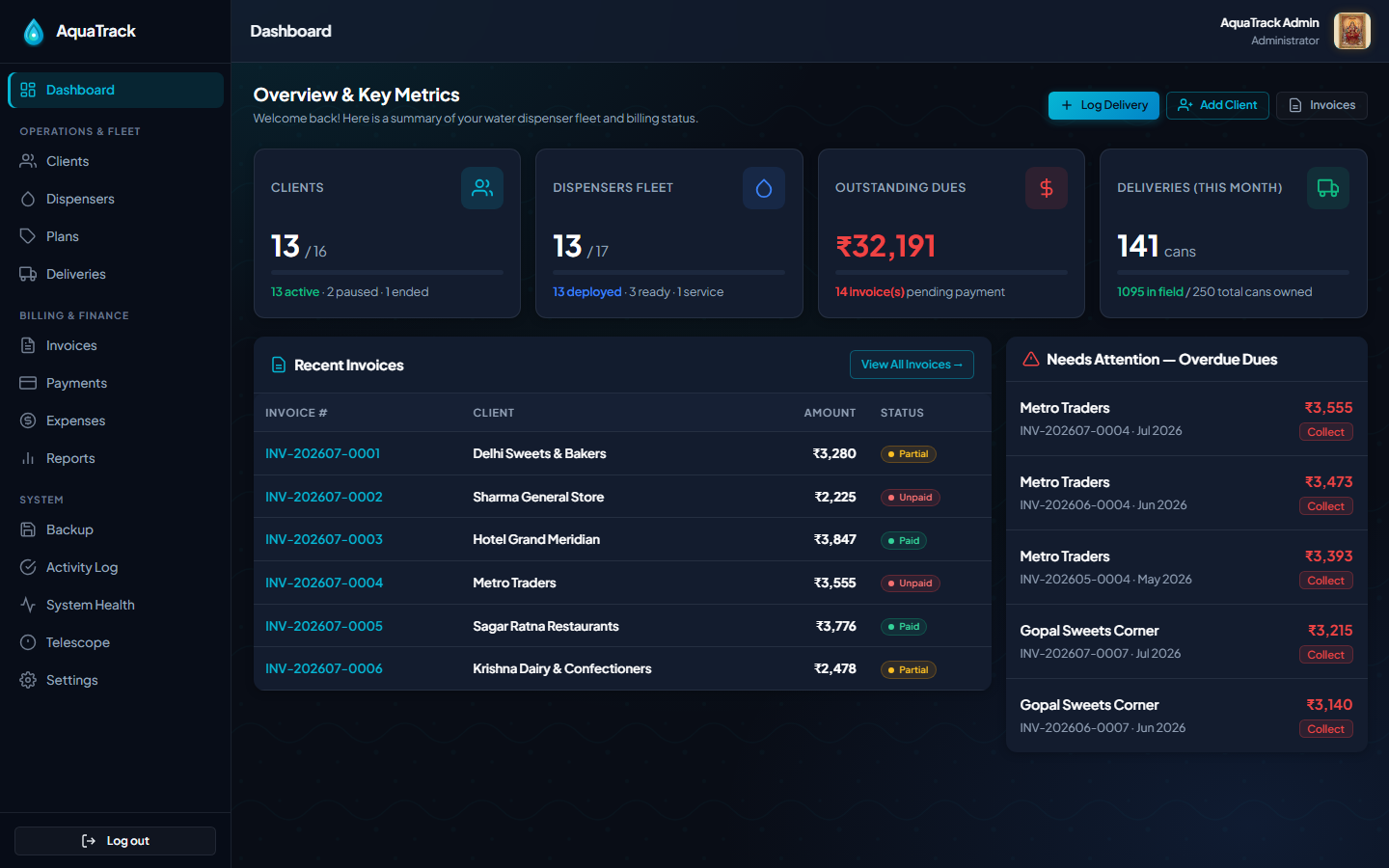Click the Dispensers Fleet progress bar
1389x868 pixels.
tap(668, 273)
